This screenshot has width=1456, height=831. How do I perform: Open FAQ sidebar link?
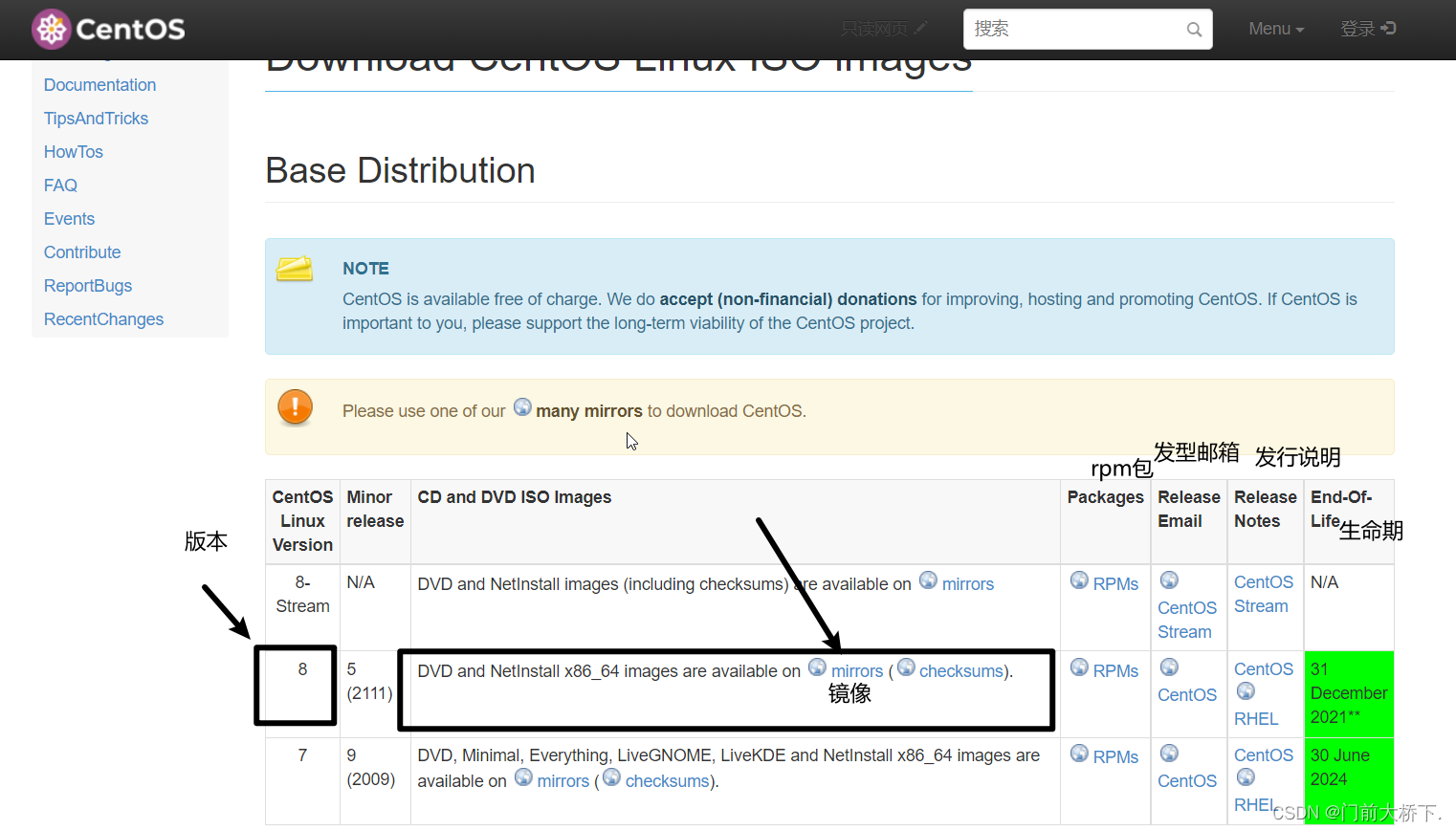tap(60, 186)
